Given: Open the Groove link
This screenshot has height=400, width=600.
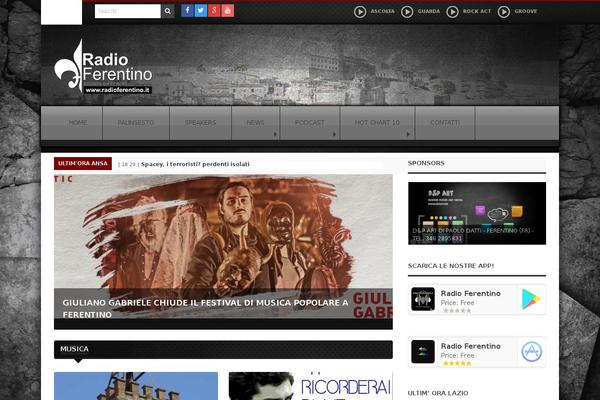Looking at the screenshot, I should 526,11.
